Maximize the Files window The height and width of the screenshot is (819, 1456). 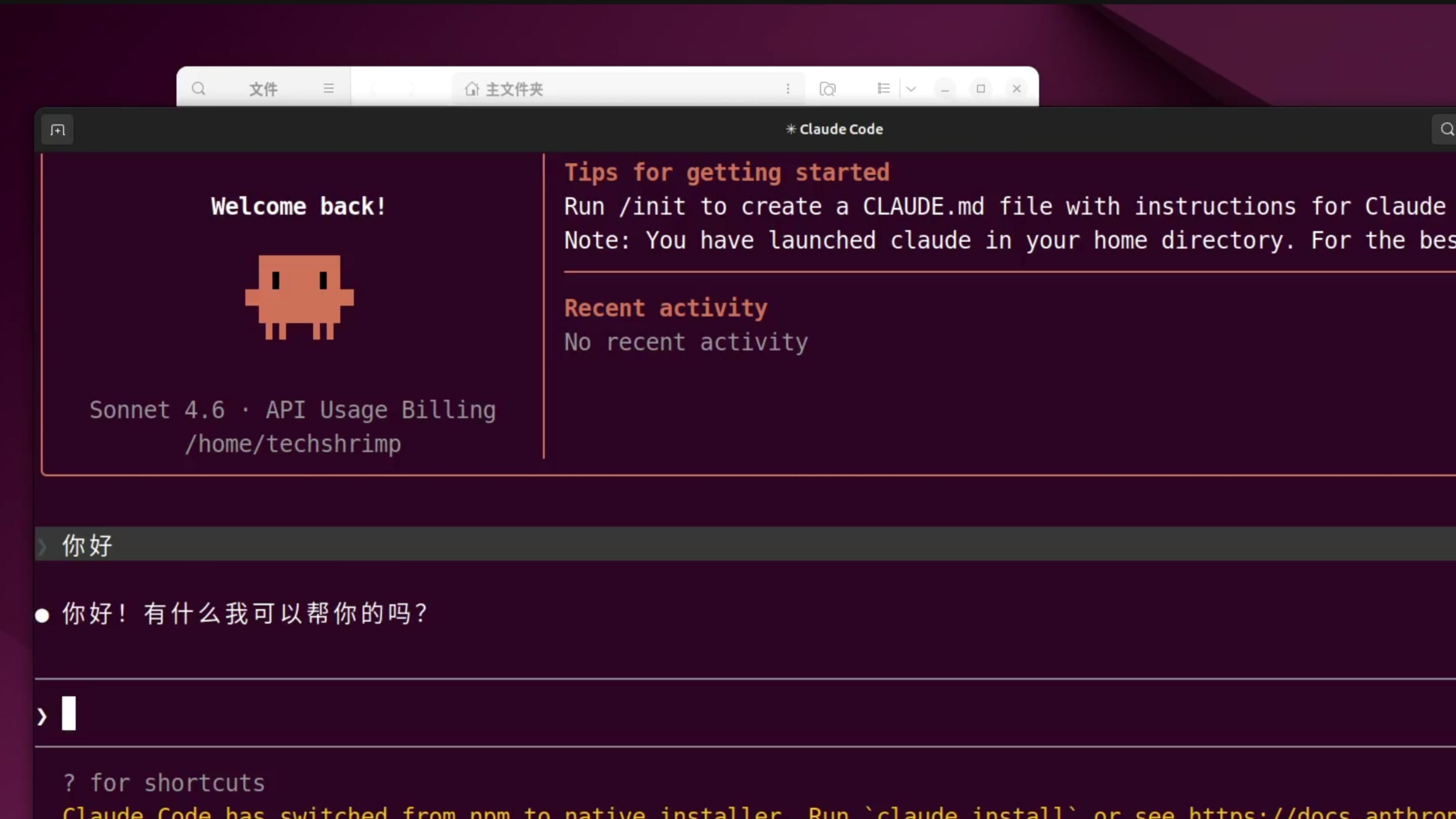point(981,89)
